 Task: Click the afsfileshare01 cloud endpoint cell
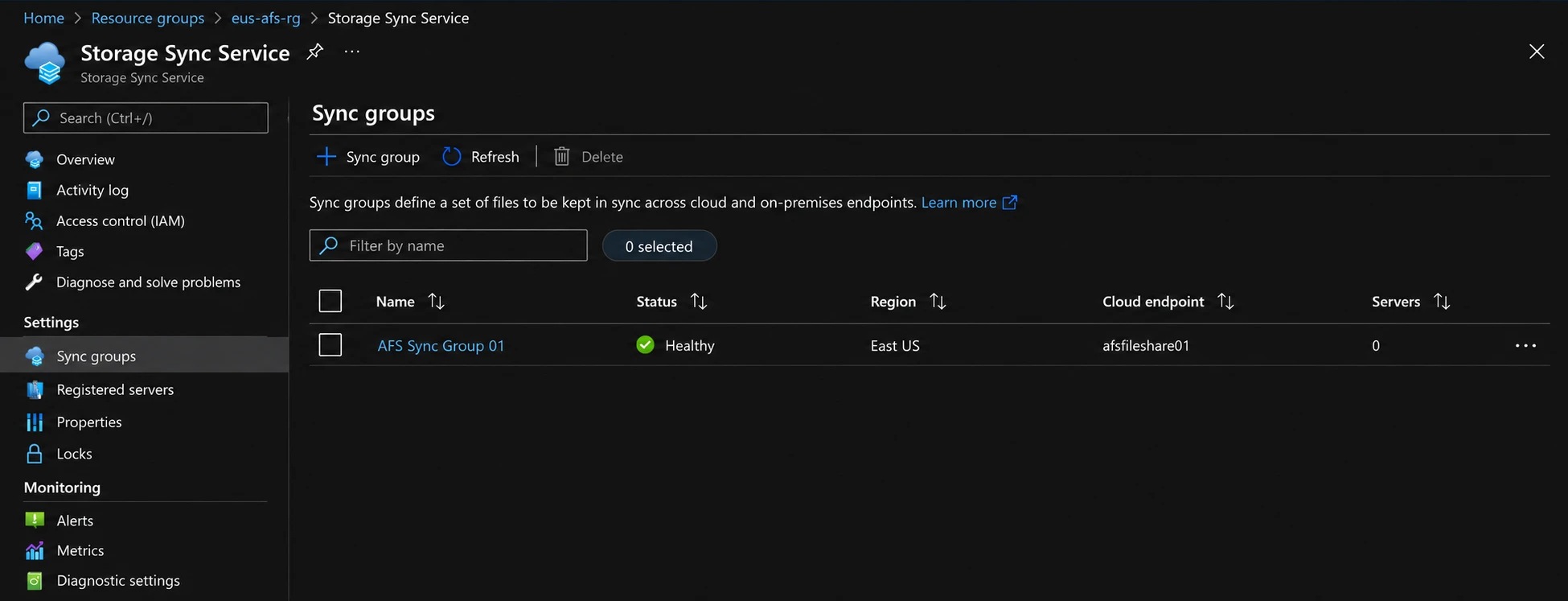(1146, 346)
